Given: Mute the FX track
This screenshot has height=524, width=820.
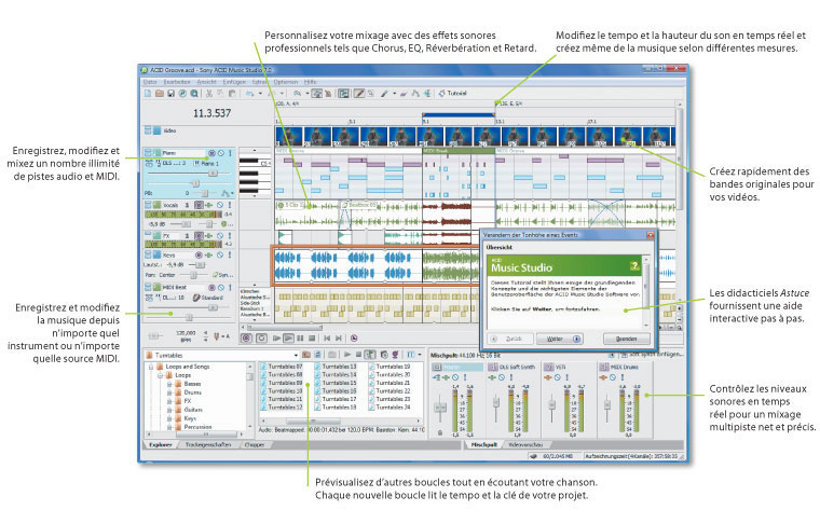Looking at the screenshot, I should [x=220, y=236].
